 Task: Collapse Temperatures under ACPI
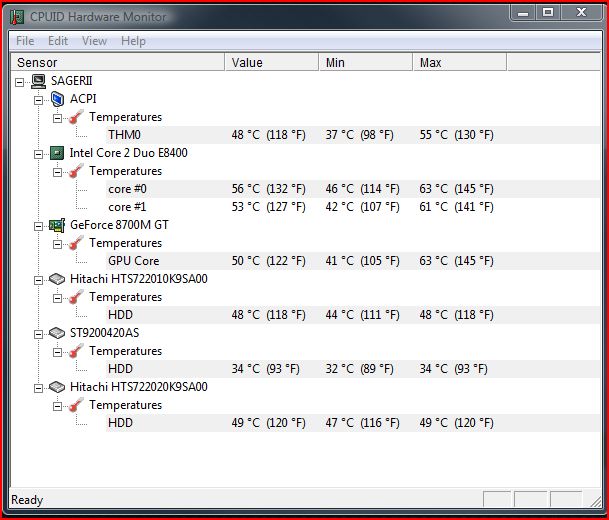tap(57, 118)
